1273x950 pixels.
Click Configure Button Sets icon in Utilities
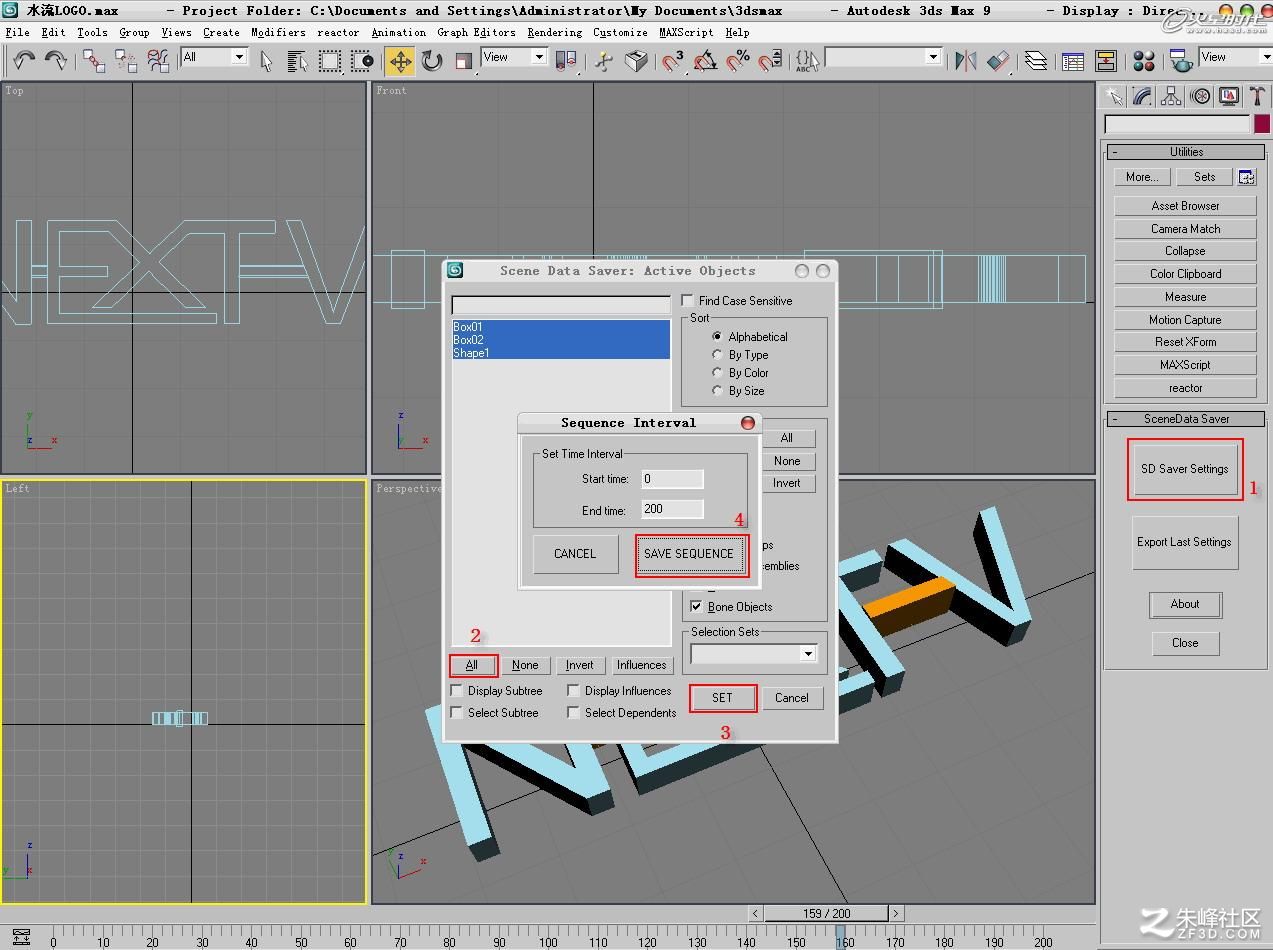[1246, 177]
